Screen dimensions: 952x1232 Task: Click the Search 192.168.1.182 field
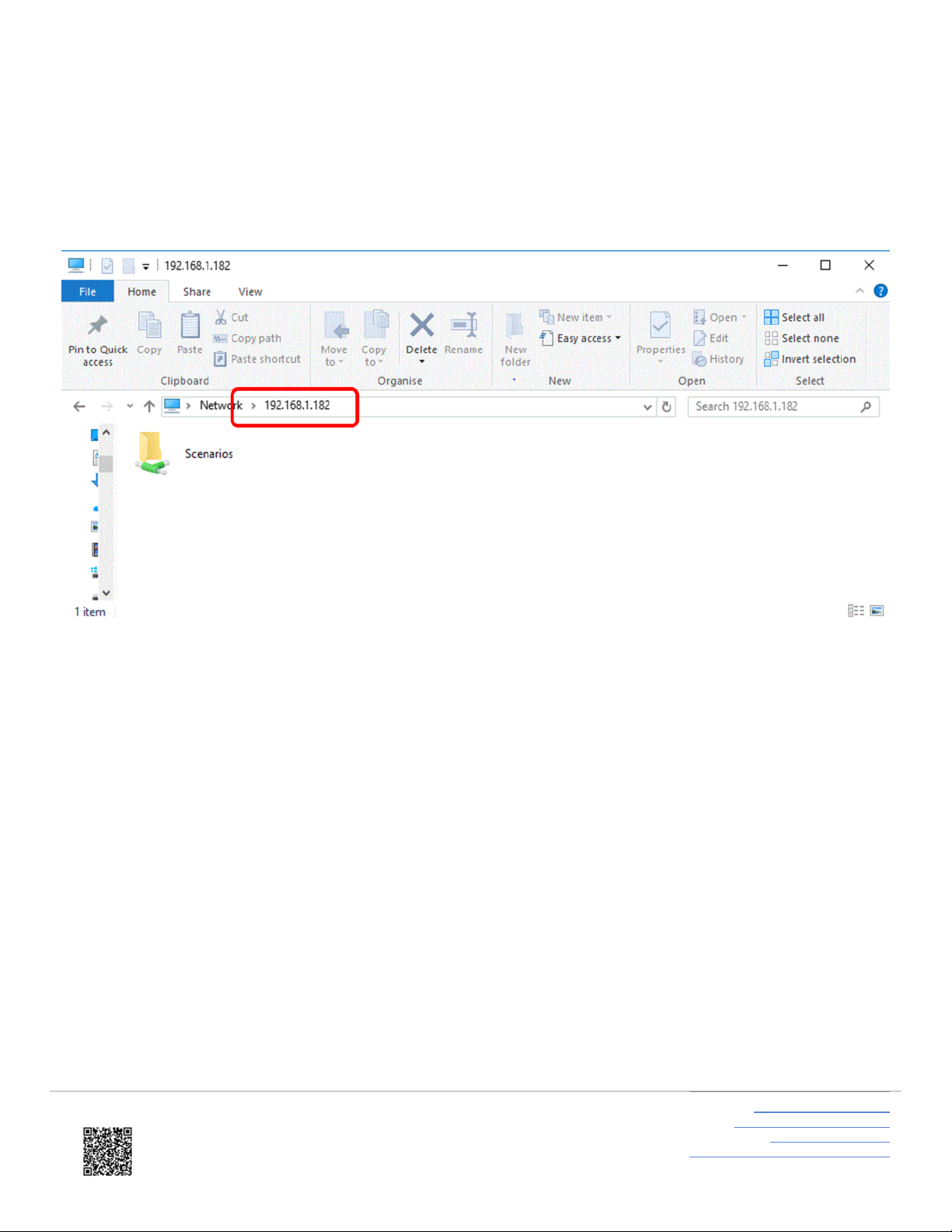(x=783, y=407)
